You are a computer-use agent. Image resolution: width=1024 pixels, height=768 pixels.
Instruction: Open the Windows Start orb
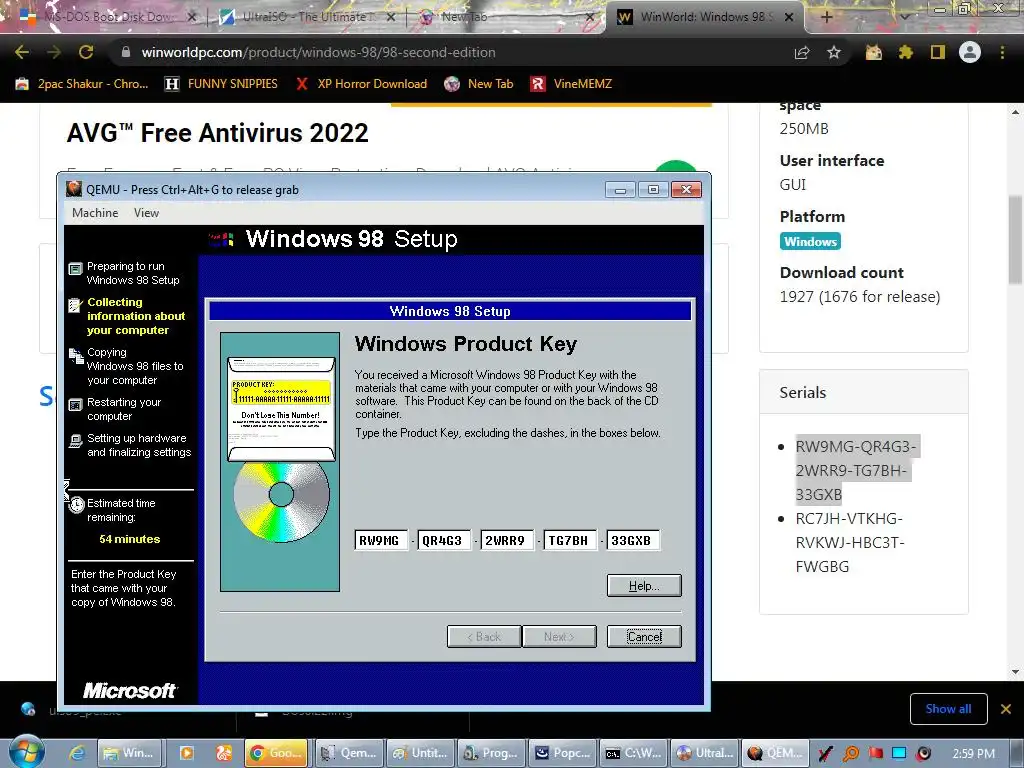pyautogui.click(x=27, y=752)
